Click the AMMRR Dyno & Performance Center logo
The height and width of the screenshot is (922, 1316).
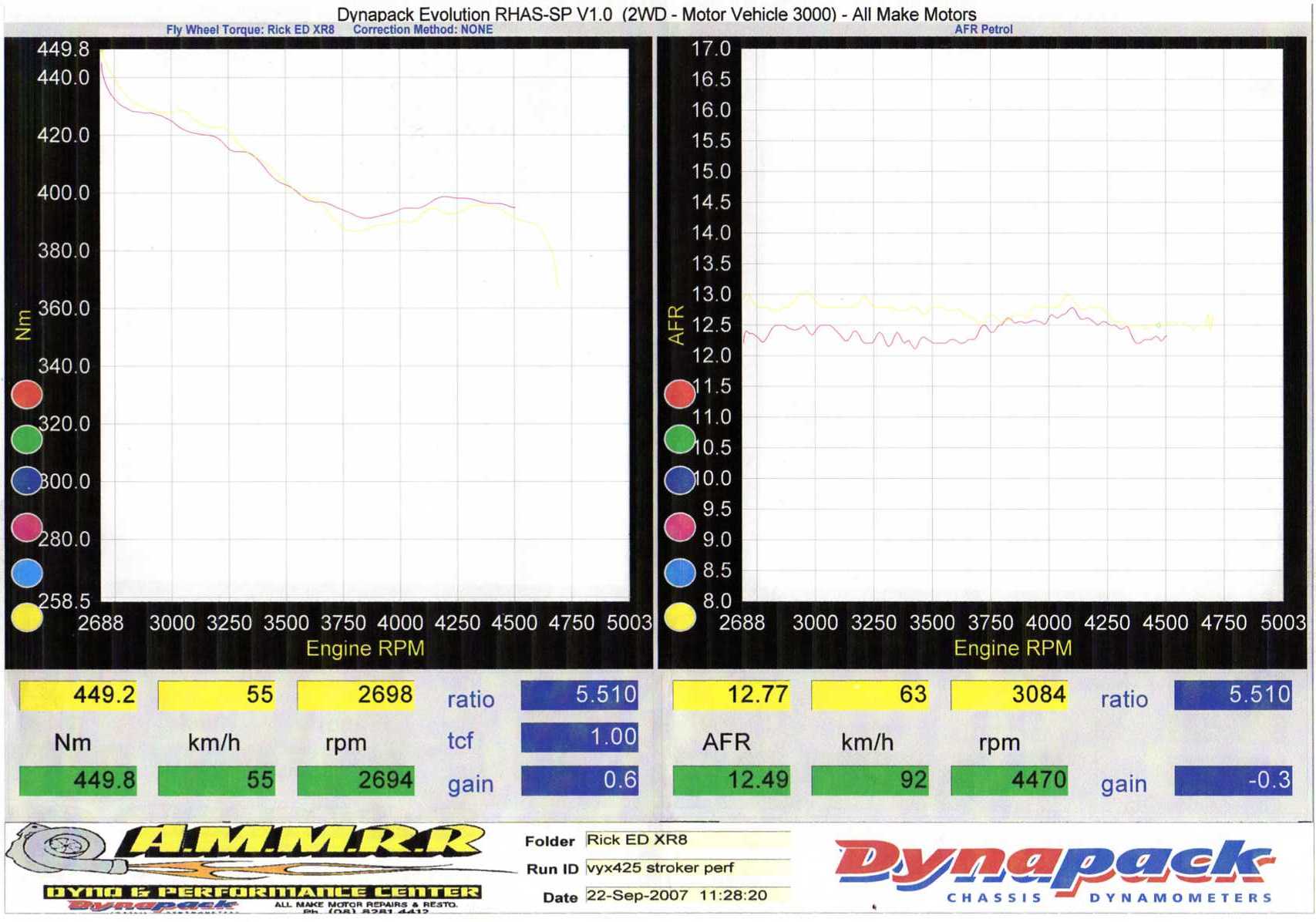[254, 867]
